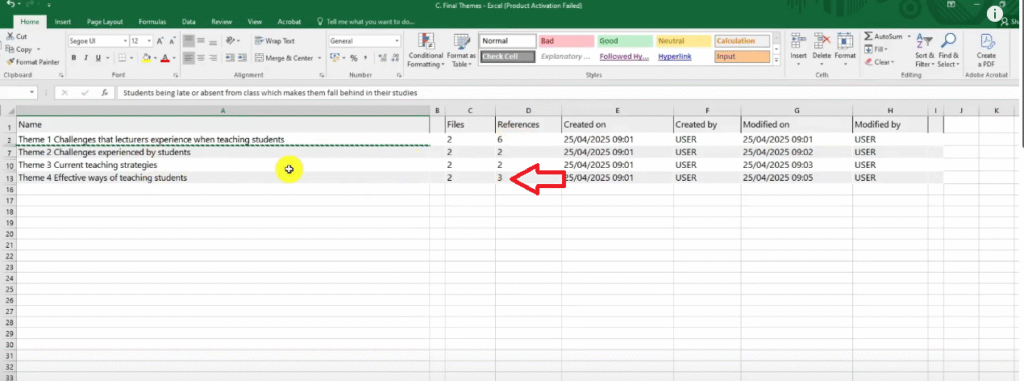Select Bottom Align icon
The height and width of the screenshot is (381, 1024).
[x=214, y=41]
